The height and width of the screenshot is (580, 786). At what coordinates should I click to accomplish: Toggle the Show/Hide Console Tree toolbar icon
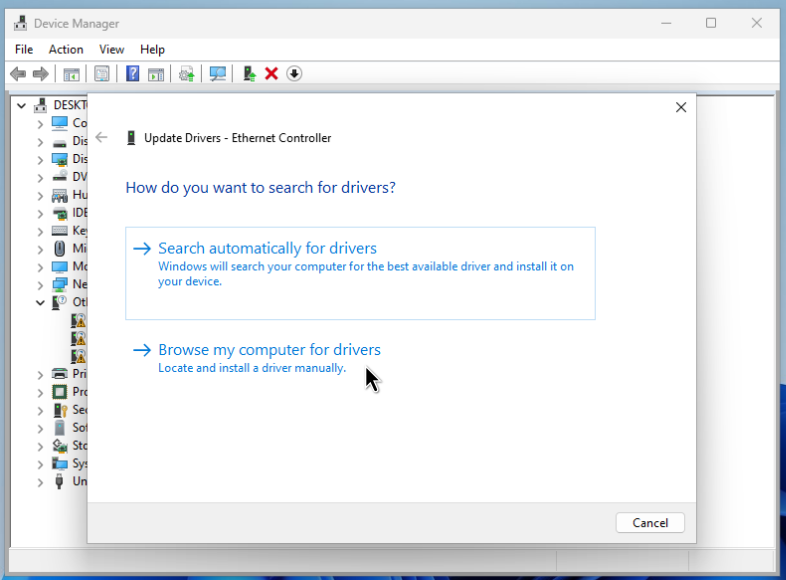point(72,74)
